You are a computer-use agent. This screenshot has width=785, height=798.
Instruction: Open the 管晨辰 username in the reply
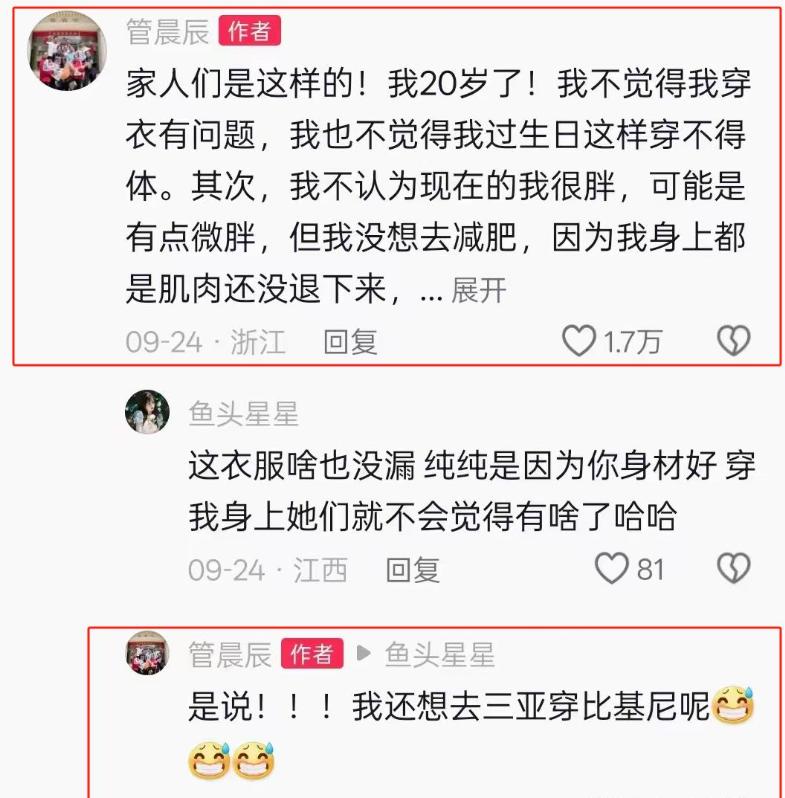[230, 654]
